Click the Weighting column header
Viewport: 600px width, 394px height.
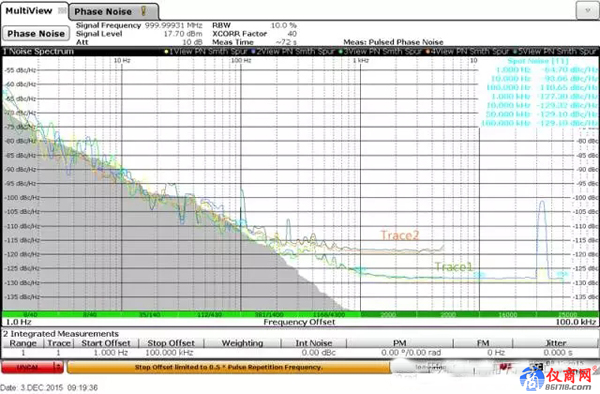point(243,343)
